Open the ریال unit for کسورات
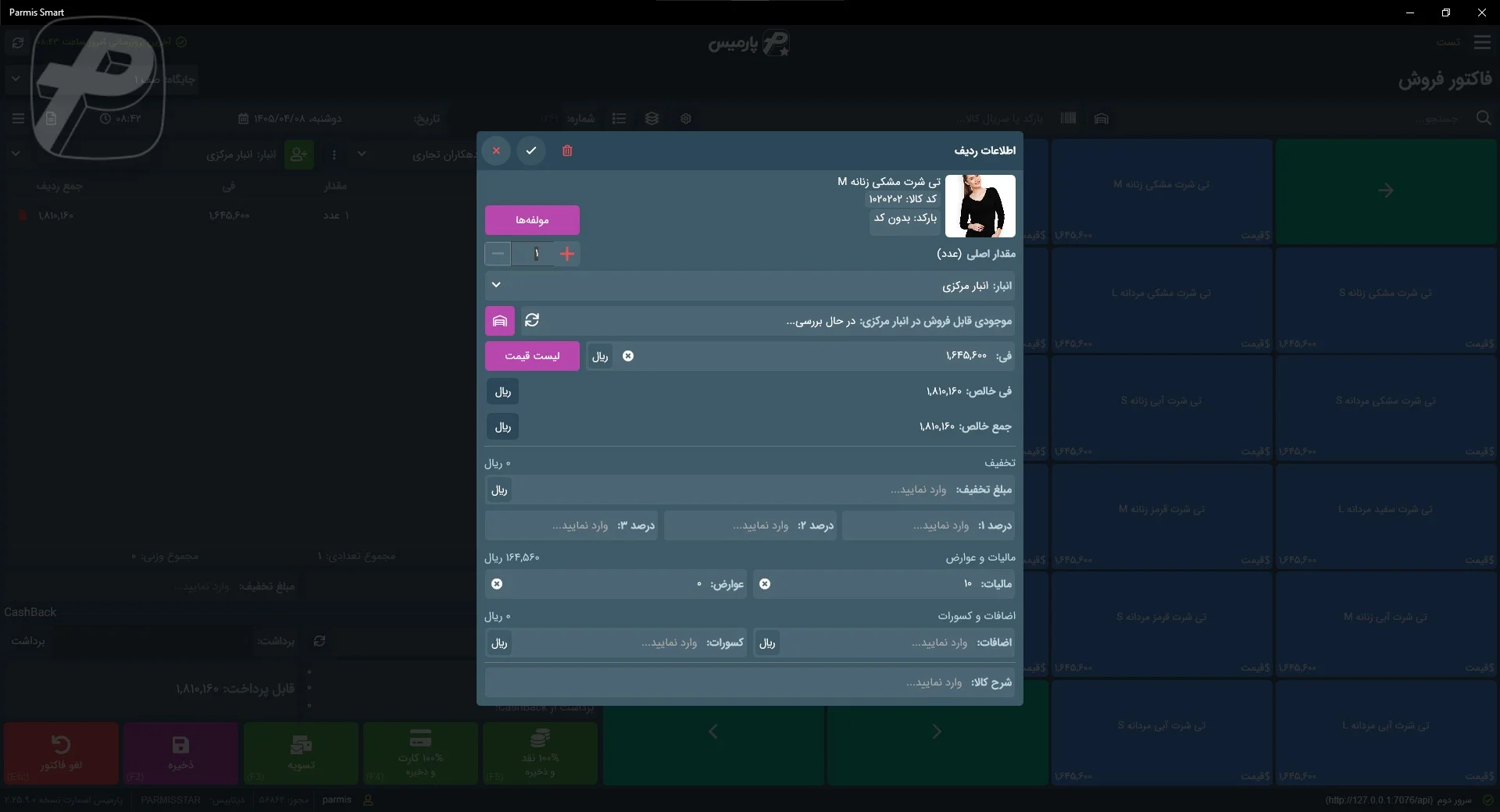Image resolution: width=1500 pixels, height=812 pixels. point(499,643)
